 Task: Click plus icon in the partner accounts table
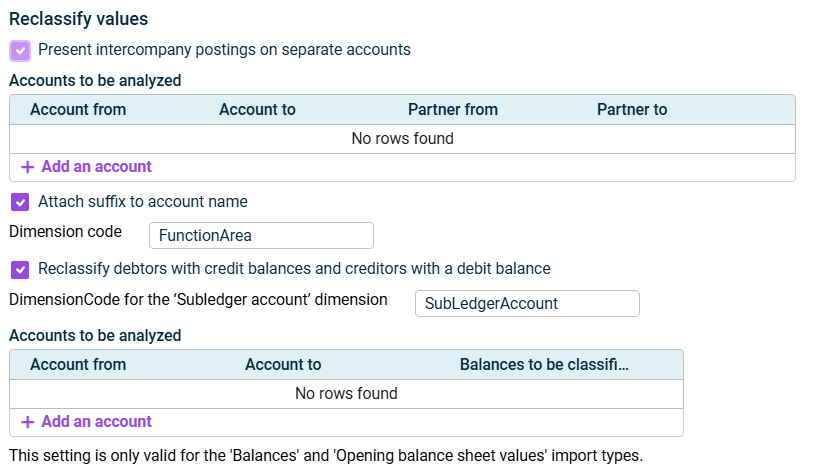27,167
